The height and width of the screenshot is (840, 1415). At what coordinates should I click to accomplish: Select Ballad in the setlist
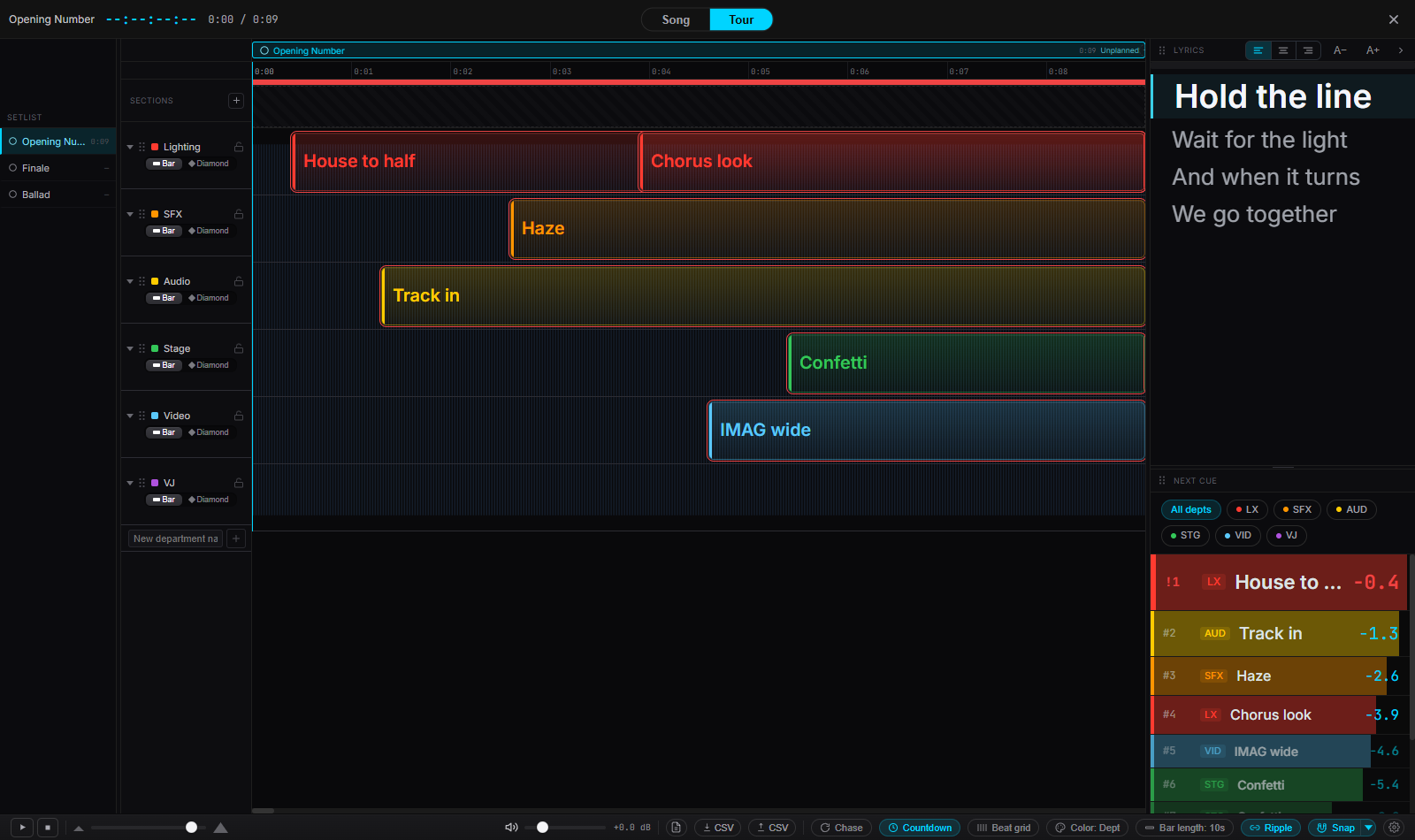click(58, 195)
